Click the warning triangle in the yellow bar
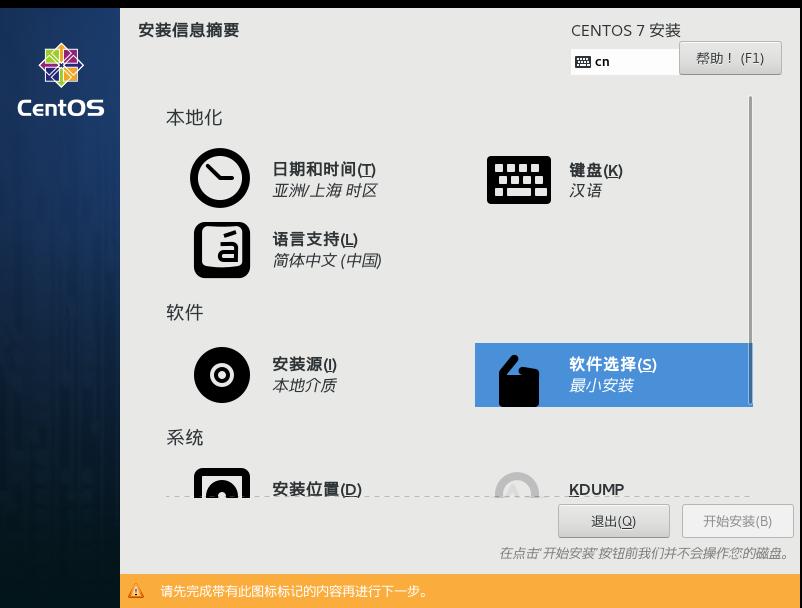The height and width of the screenshot is (608, 802). (x=138, y=590)
